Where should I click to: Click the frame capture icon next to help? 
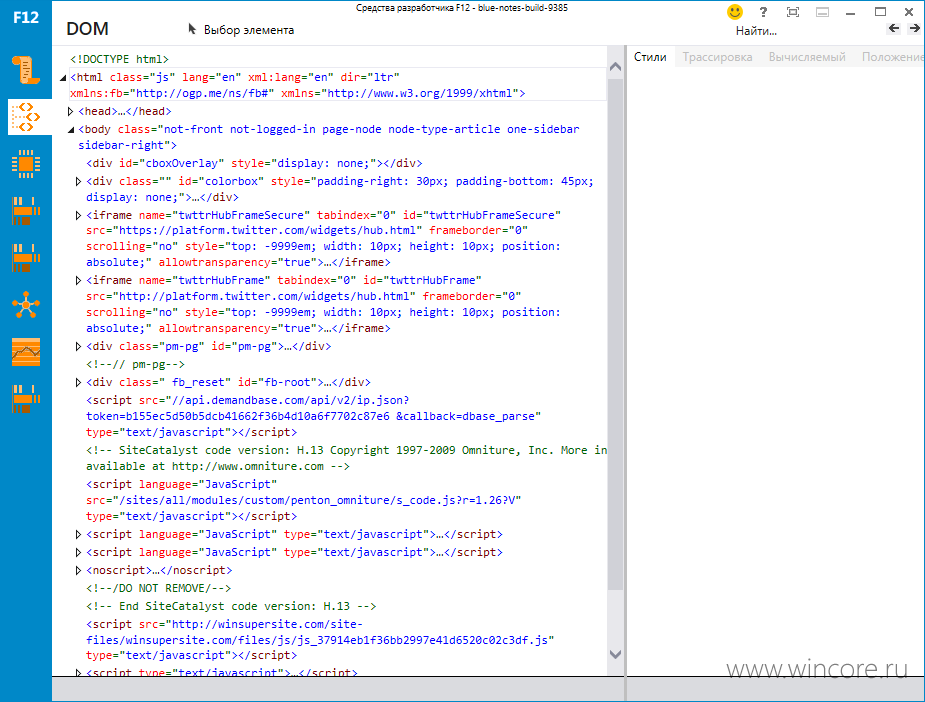[793, 12]
